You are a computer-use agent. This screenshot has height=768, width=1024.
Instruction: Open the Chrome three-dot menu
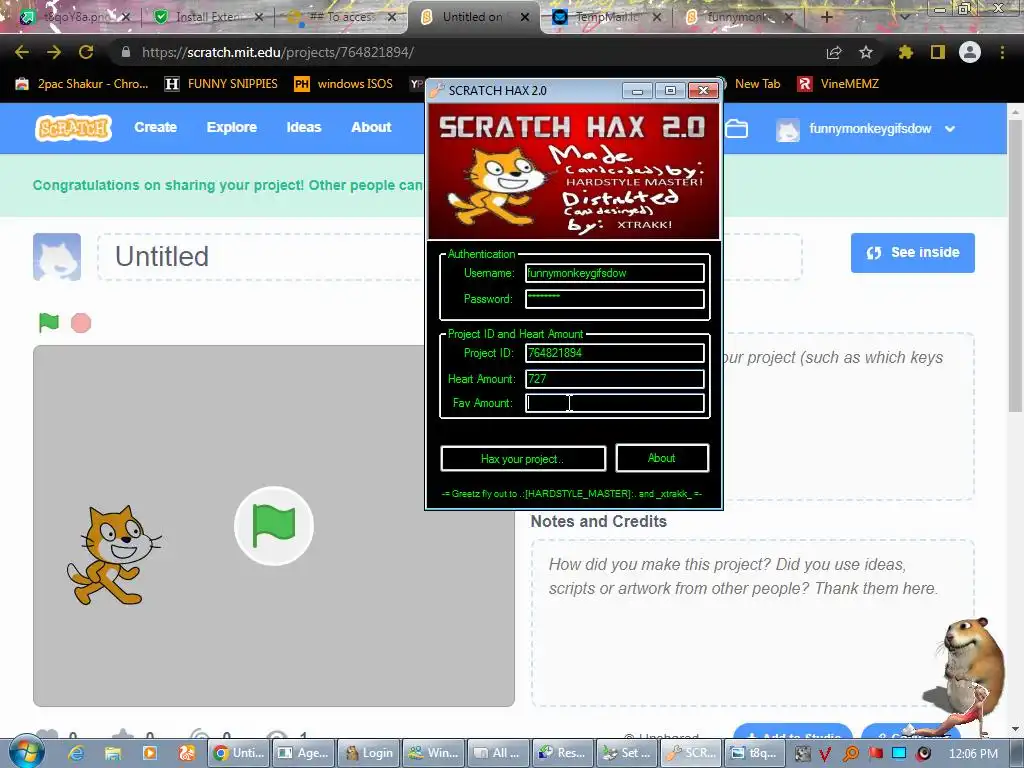pos(1002,52)
